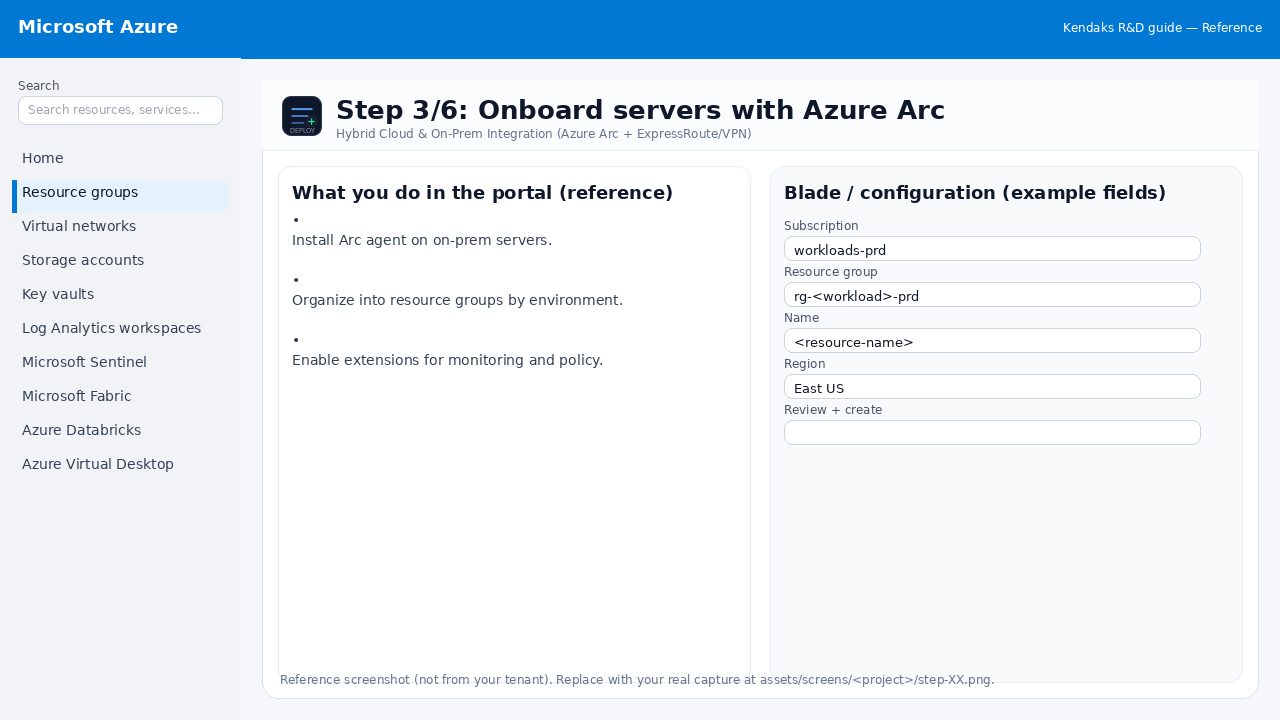Screen dimensions: 1280x720
Task: Click the Search label above the search box
Action: [x=39, y=86]
